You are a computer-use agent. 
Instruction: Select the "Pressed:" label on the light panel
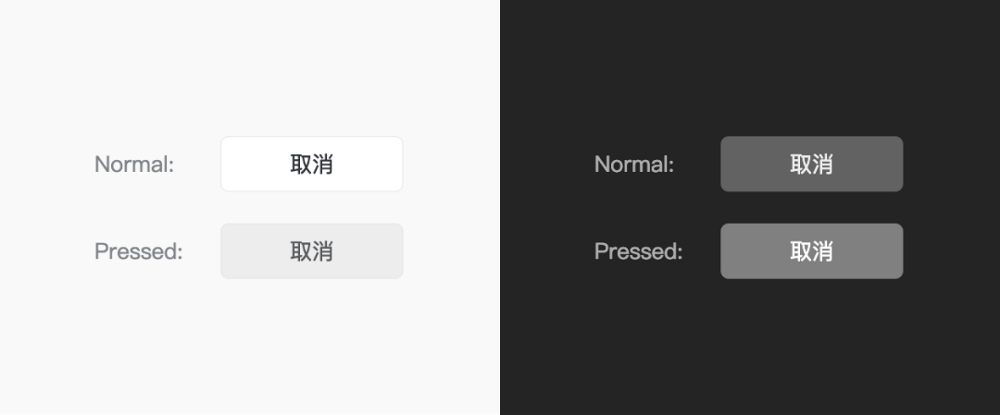[x=138, y=251]
